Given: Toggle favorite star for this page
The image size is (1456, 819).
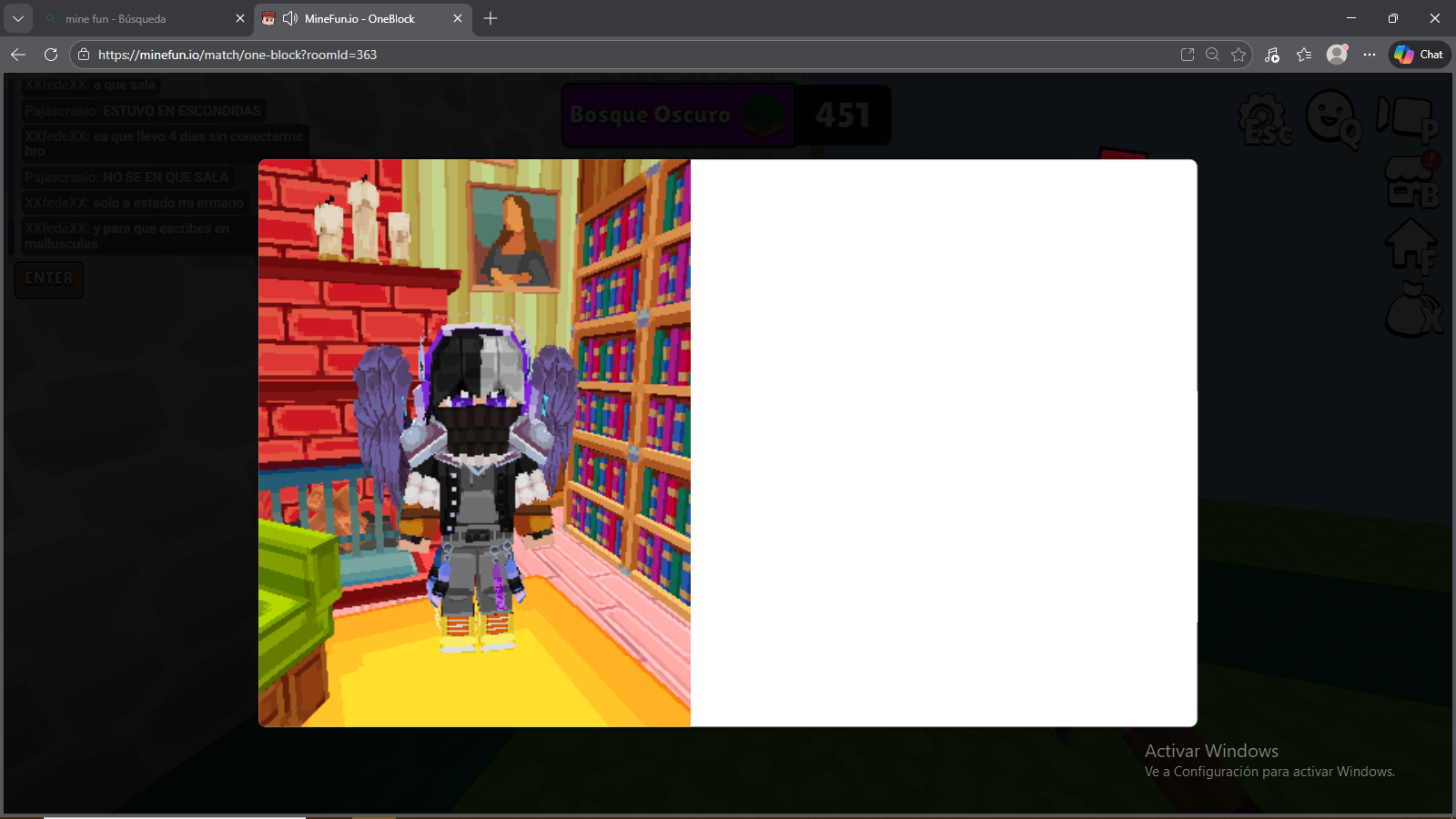Looking at the screenshot, I should point(1239,55).
